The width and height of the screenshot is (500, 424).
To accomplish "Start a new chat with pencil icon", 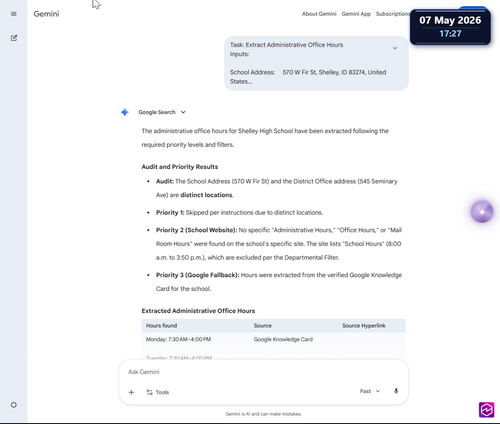I will 14,38.
